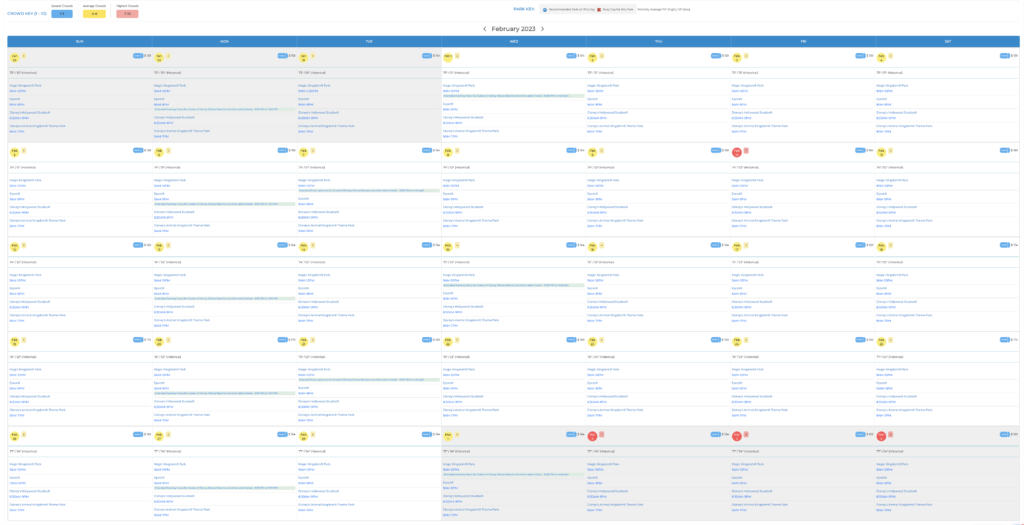The image size is (1024, 525).
Task: Click the red date circle in the bottom-row Thursday cell
Action: [x=593, y=435]
